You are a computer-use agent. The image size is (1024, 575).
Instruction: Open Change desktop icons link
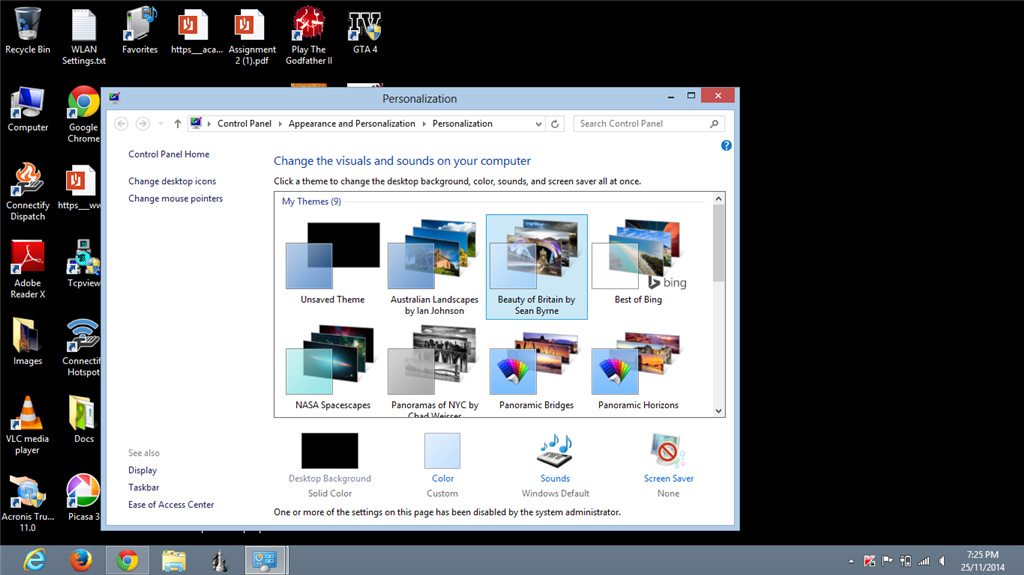coord(172,181)
